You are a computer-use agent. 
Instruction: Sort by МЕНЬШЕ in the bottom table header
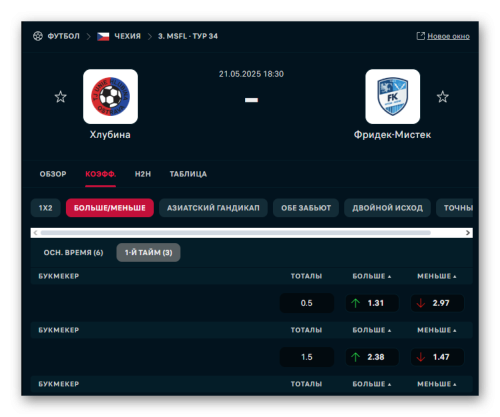point(437,384)
